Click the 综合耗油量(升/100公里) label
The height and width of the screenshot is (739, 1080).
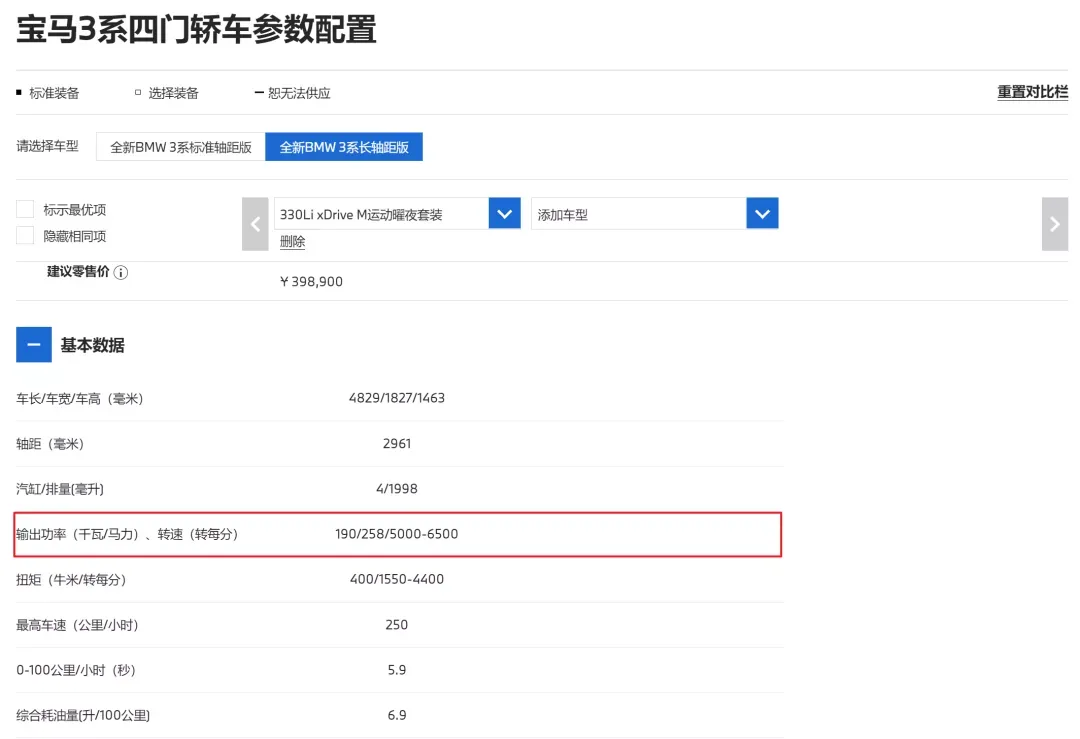83,716
